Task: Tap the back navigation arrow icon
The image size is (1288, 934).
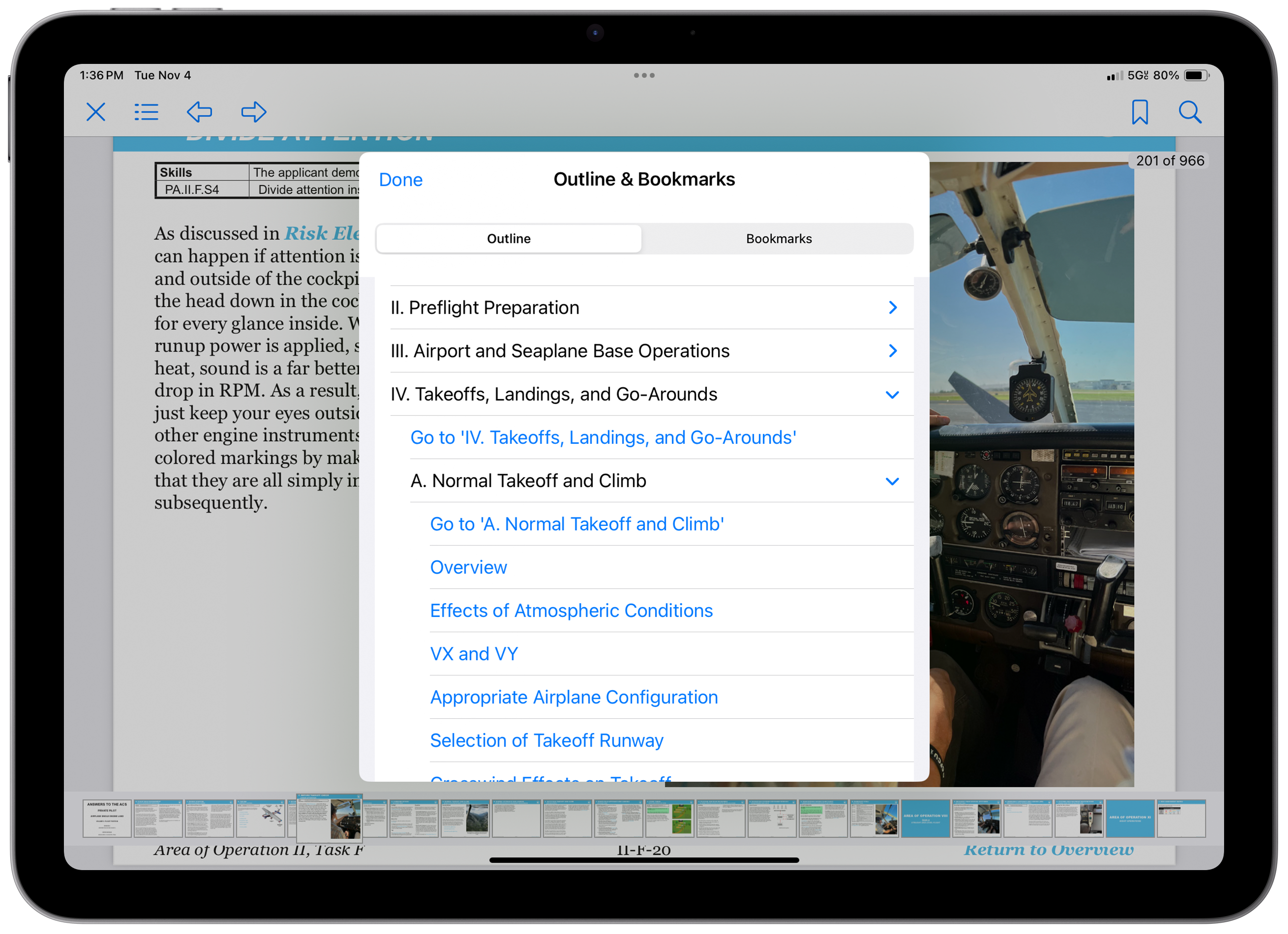Action: pos(199,112)
